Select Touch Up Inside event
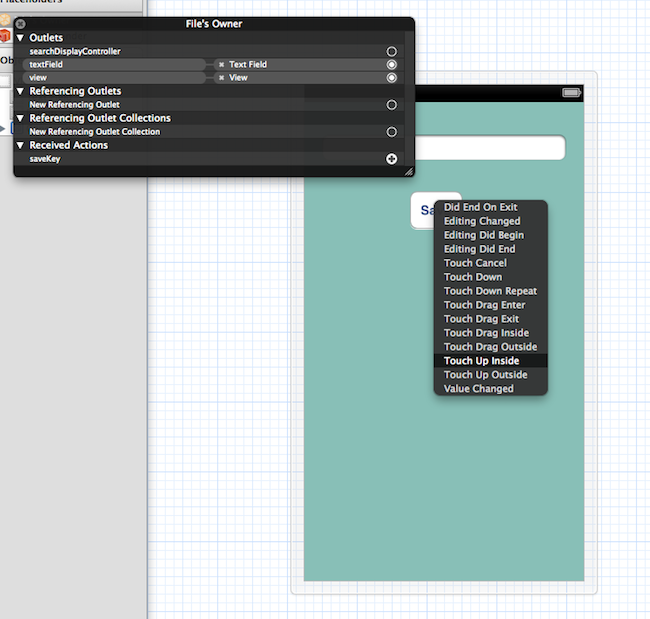 (490, 361)
